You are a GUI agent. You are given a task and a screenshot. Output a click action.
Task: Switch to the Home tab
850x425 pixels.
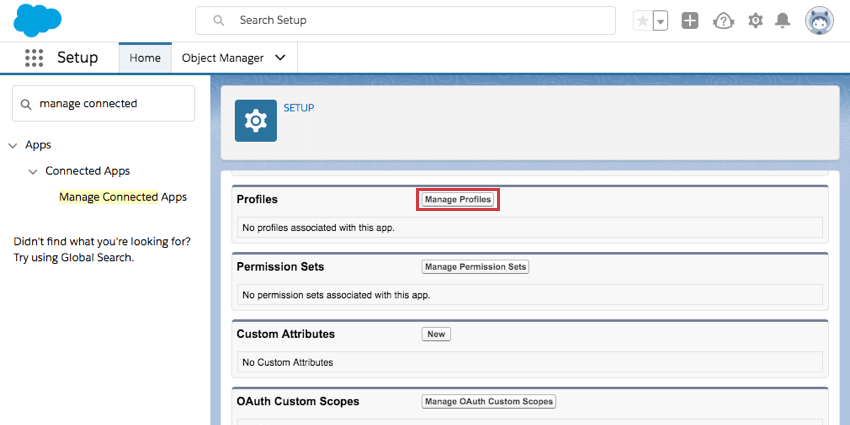(x=145, y=58)
